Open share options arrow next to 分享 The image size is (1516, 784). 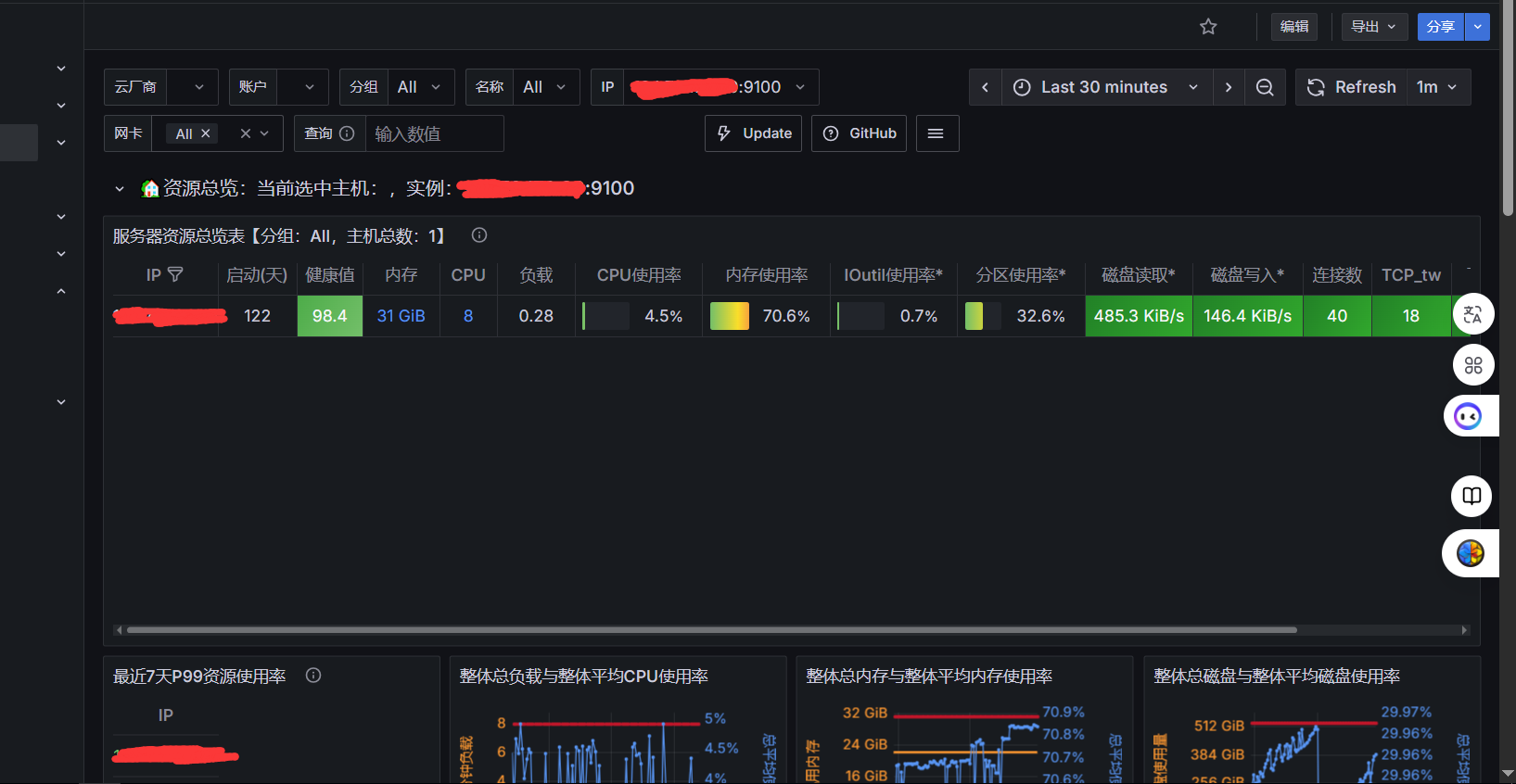point(1477,27)
